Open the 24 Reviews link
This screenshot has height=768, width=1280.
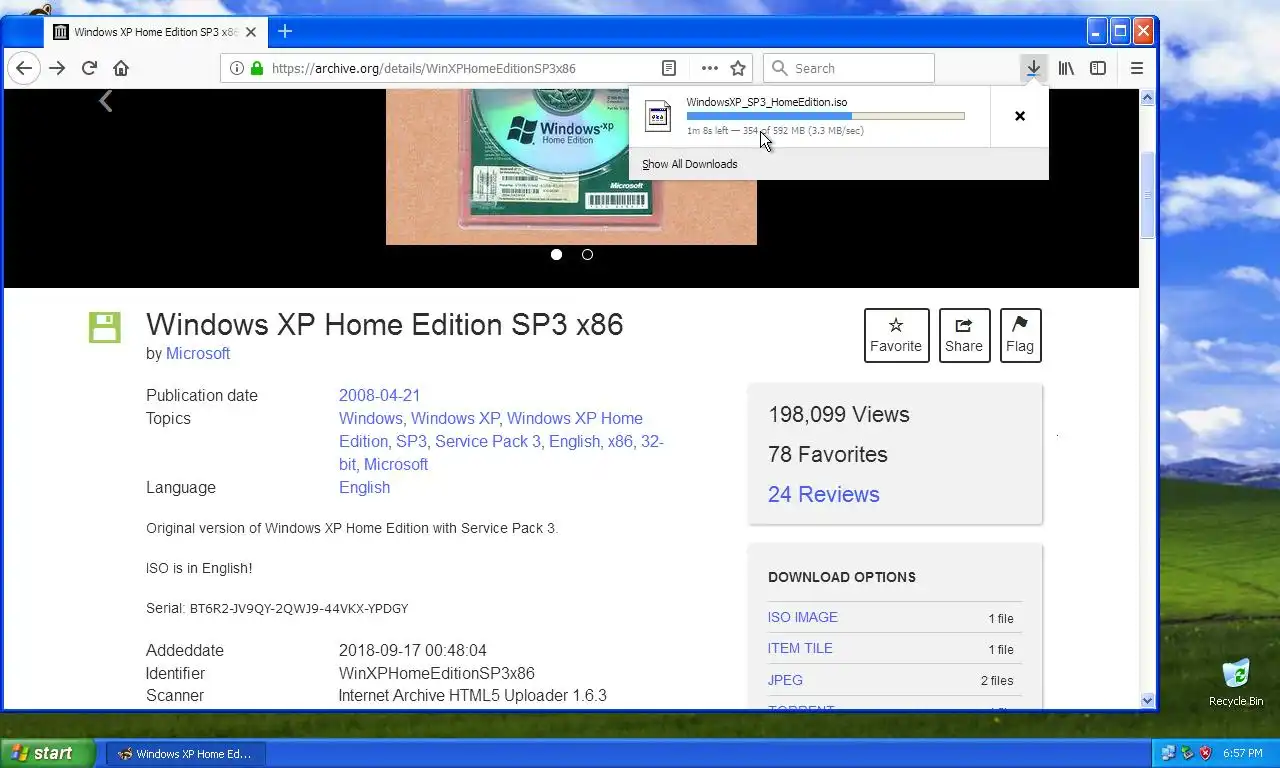click(824, 494)
